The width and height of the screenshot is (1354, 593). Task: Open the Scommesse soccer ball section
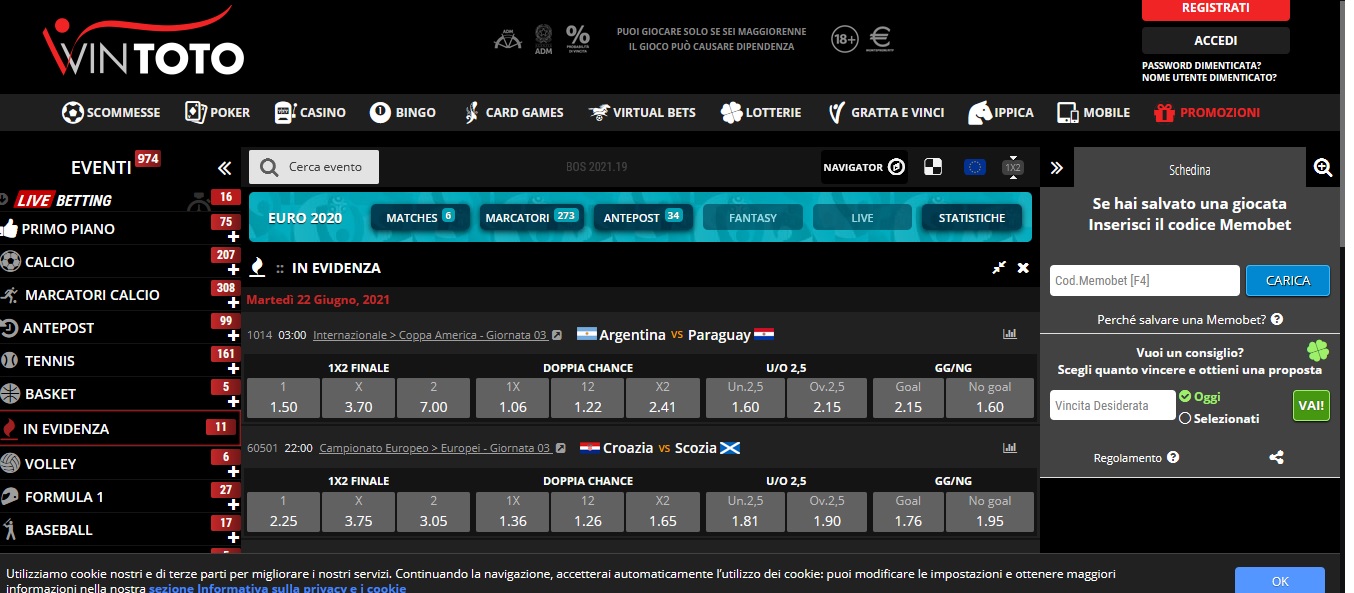click(x=110, y=113)
